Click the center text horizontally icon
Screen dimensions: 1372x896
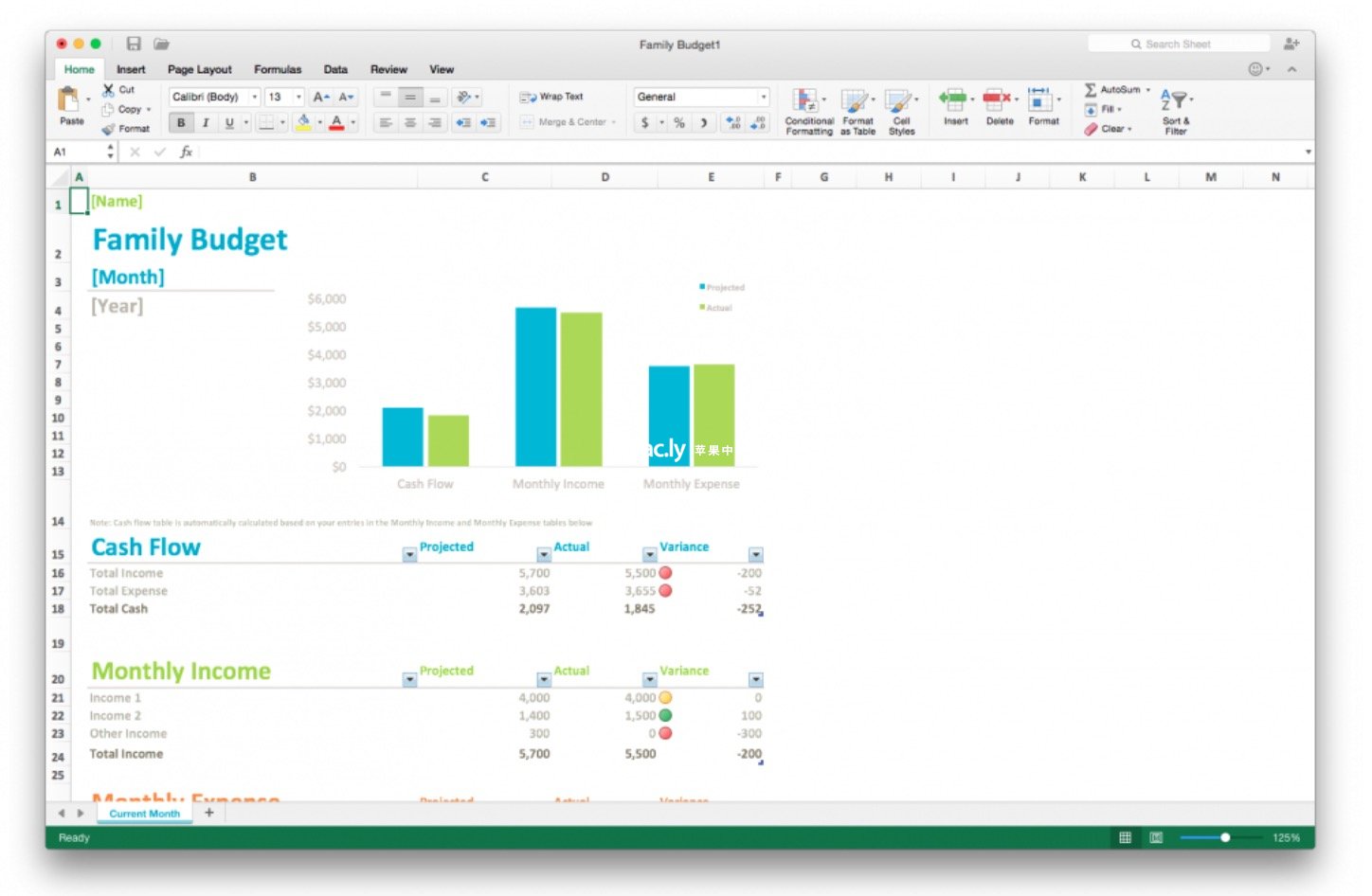point(410,122)
